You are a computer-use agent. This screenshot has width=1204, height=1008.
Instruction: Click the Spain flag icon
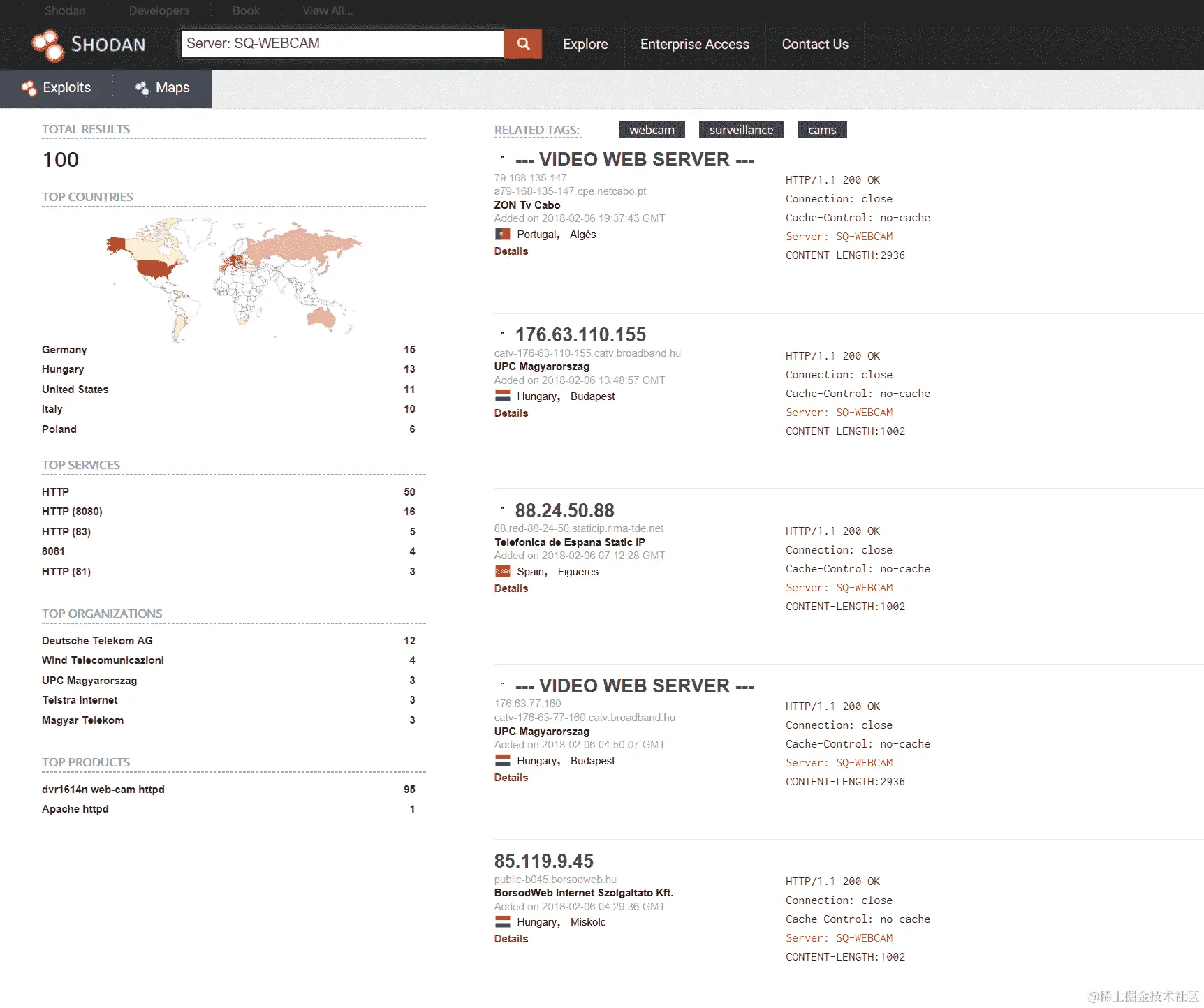click(x=503, y=572)
